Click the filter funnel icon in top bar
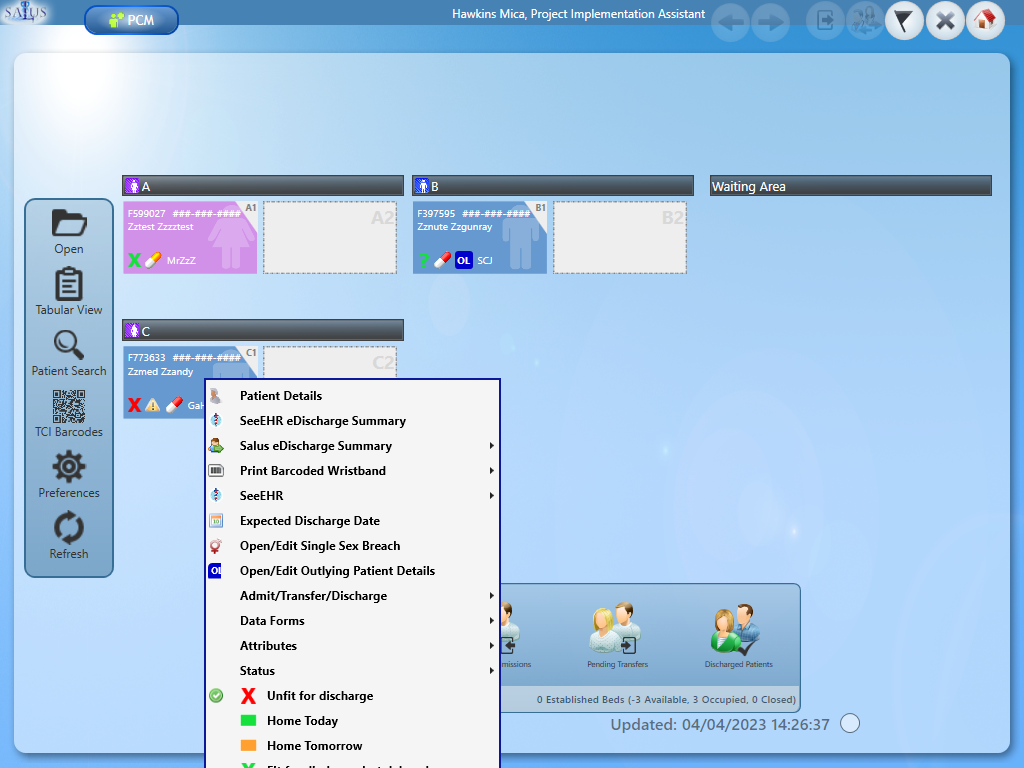1024x768 pixels. (x=904, y=21)
